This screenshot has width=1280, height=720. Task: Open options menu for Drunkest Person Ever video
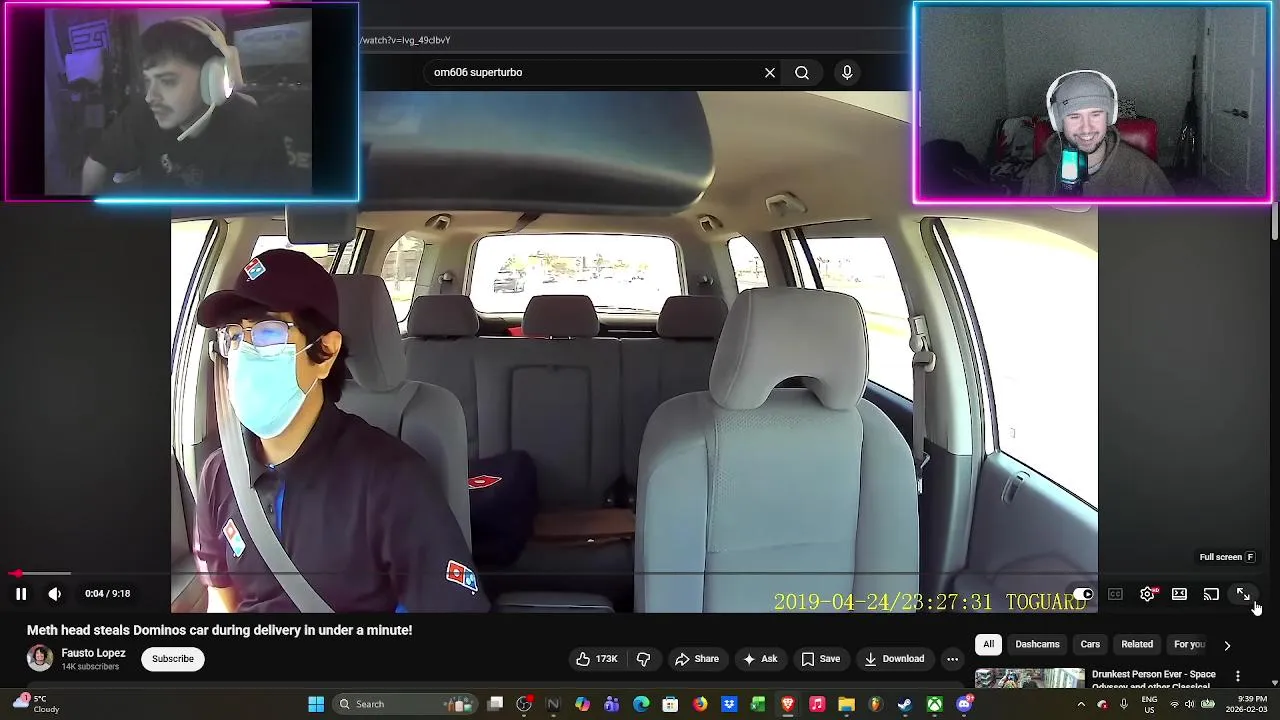1238,677
